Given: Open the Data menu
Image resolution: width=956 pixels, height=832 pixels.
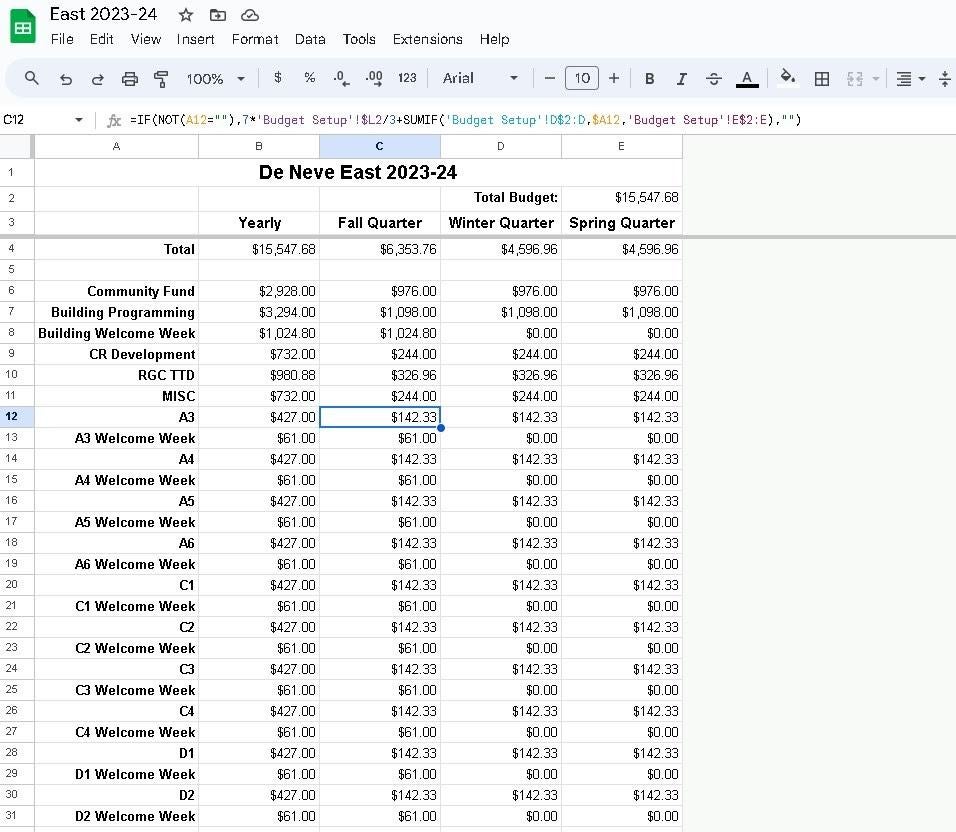Looking at the screenshot, I should [310, 39].
